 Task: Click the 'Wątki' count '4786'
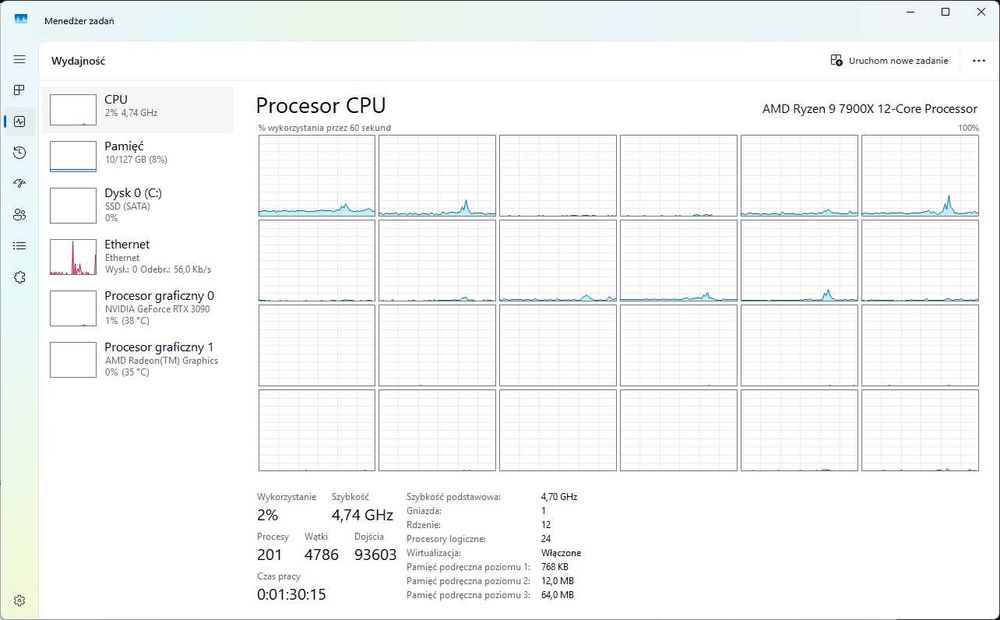321,554
